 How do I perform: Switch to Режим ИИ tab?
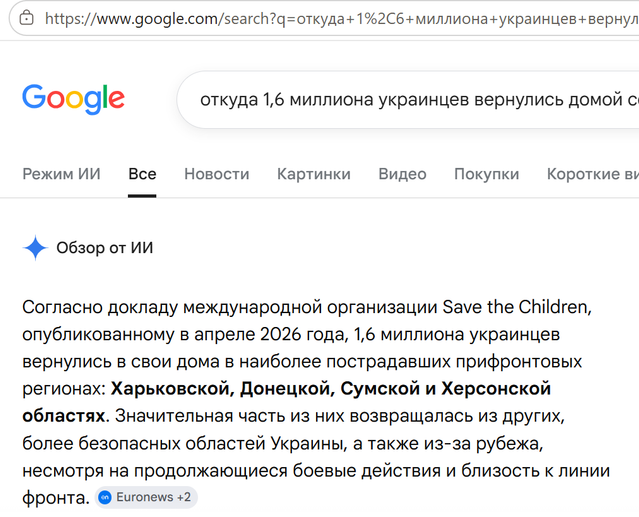point(61,174)
